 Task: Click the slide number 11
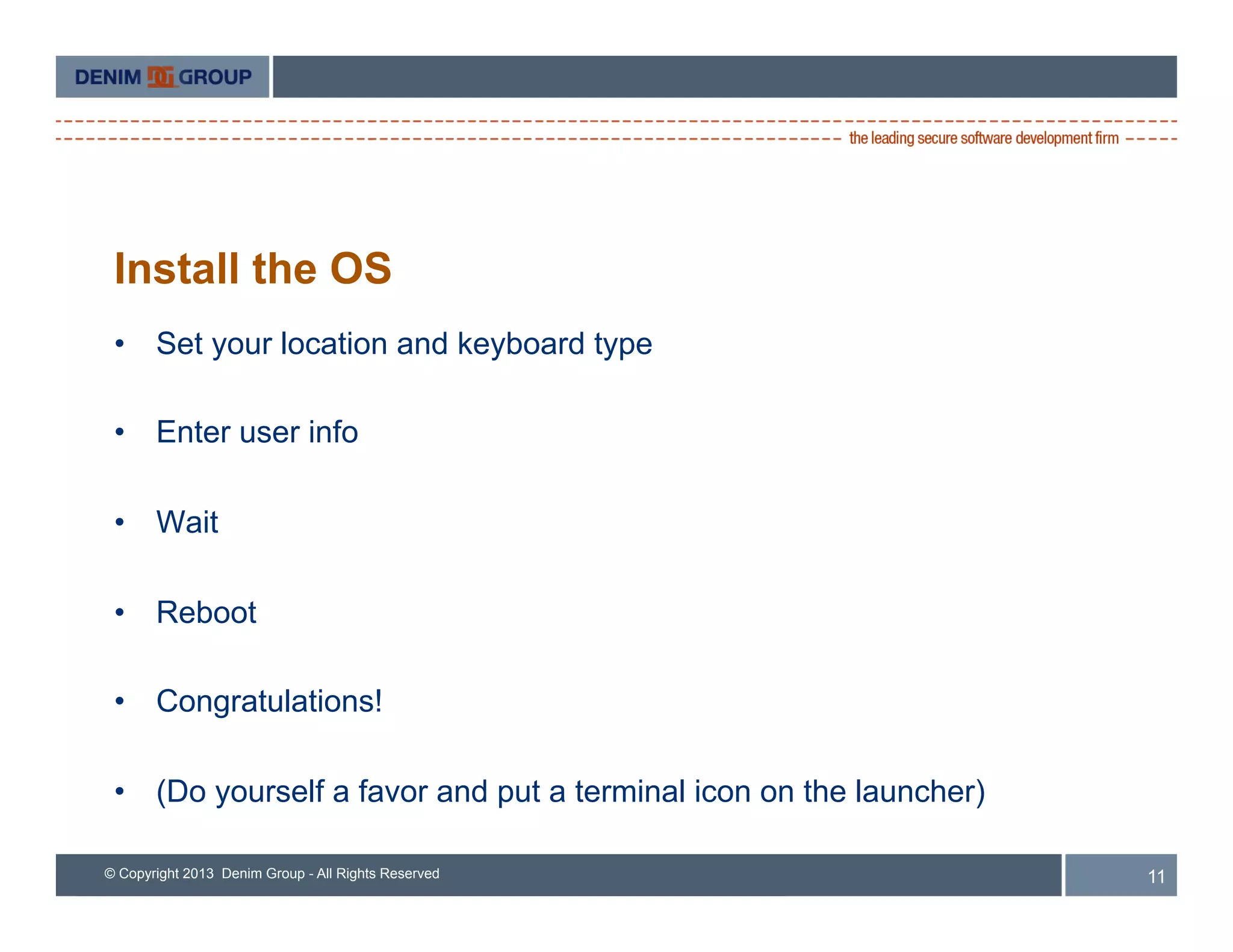click(1155, 876)
